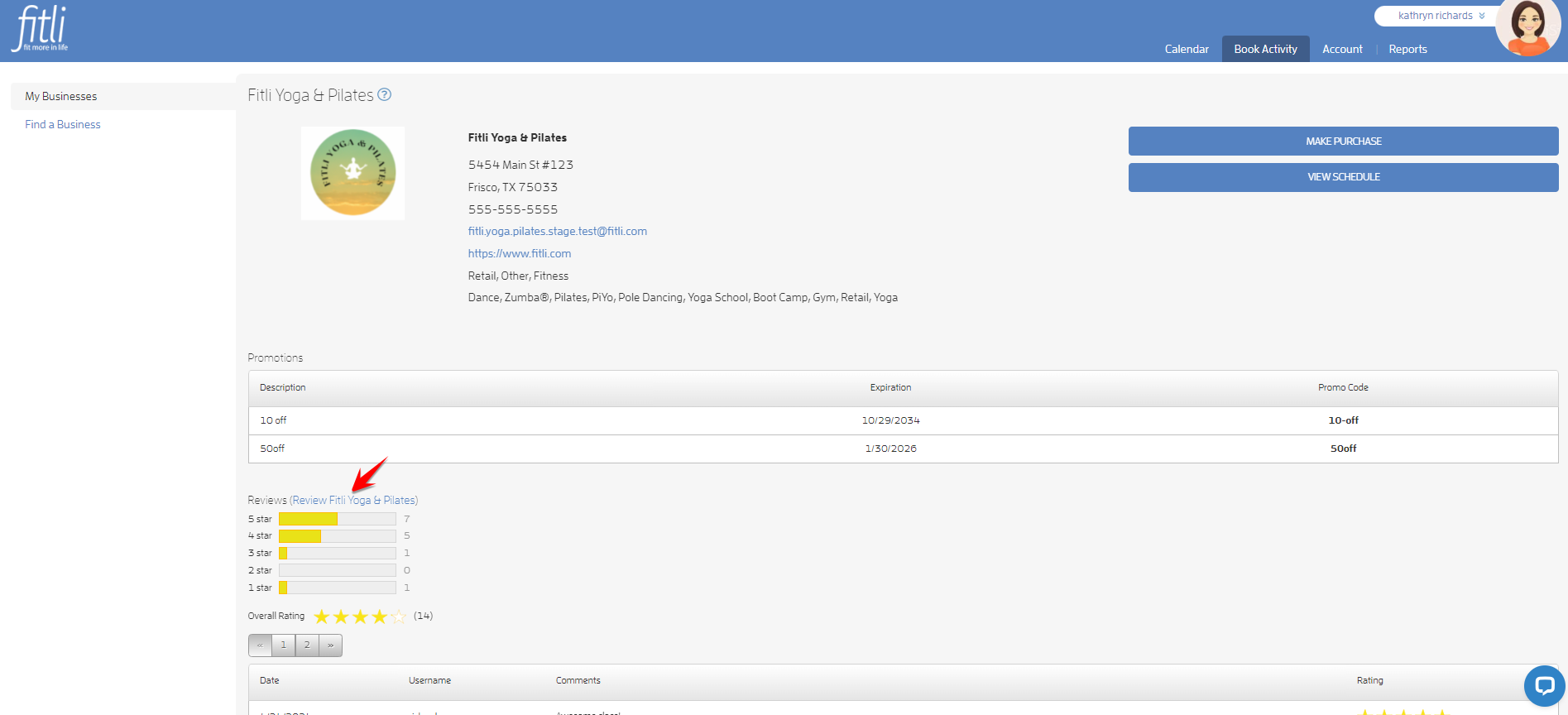
Task: Click the Find a Business link
Action: (x=63, y=124)
